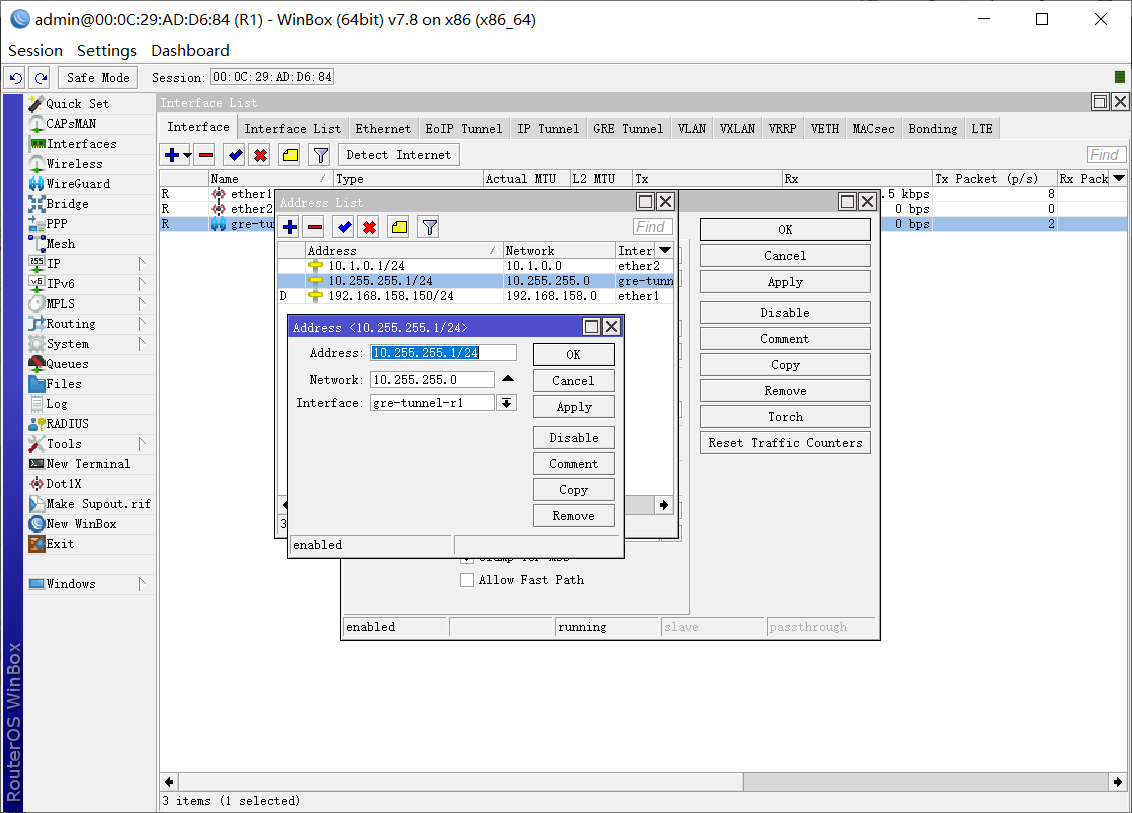Expand the Routing submenu in the sidebar

pyautogui.click(x=90, y=324)
